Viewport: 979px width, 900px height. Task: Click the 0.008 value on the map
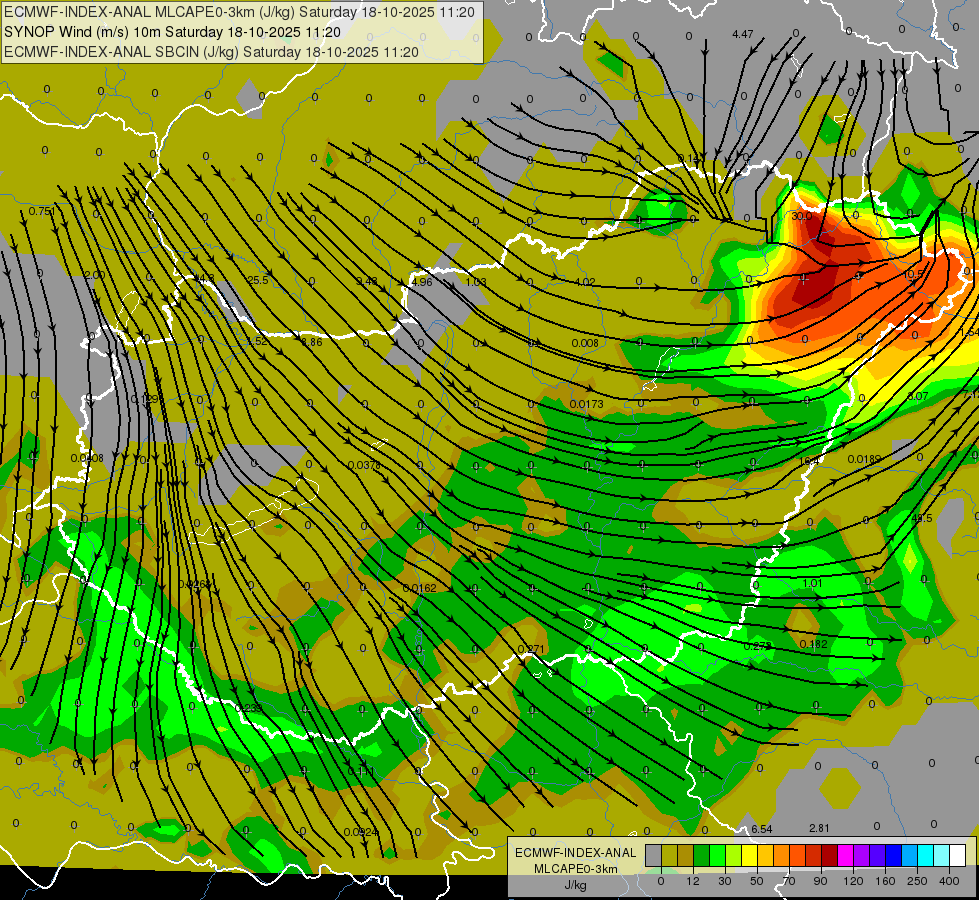click(585, 343)
